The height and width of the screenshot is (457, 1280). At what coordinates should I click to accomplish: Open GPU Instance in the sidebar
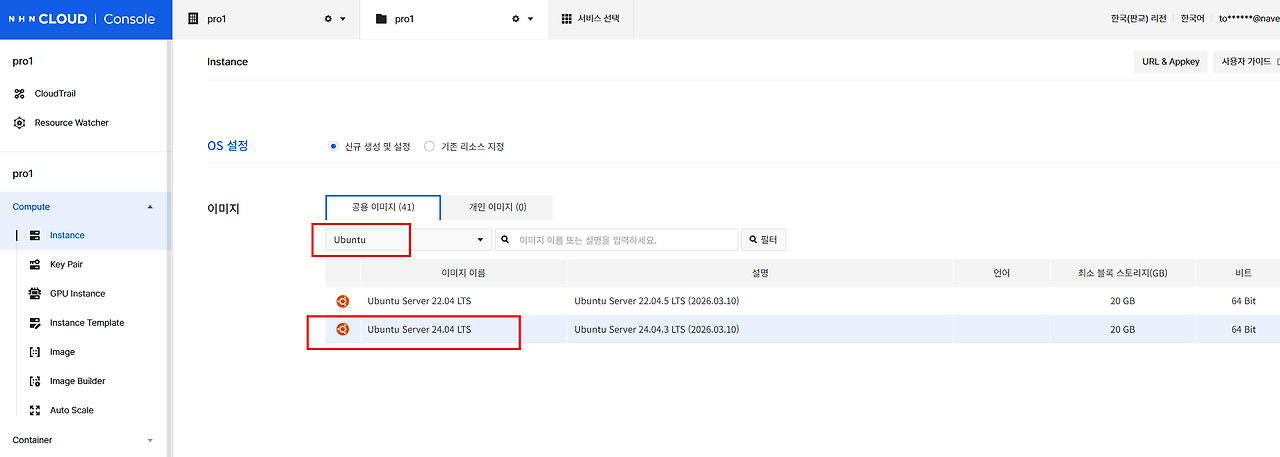77,294
